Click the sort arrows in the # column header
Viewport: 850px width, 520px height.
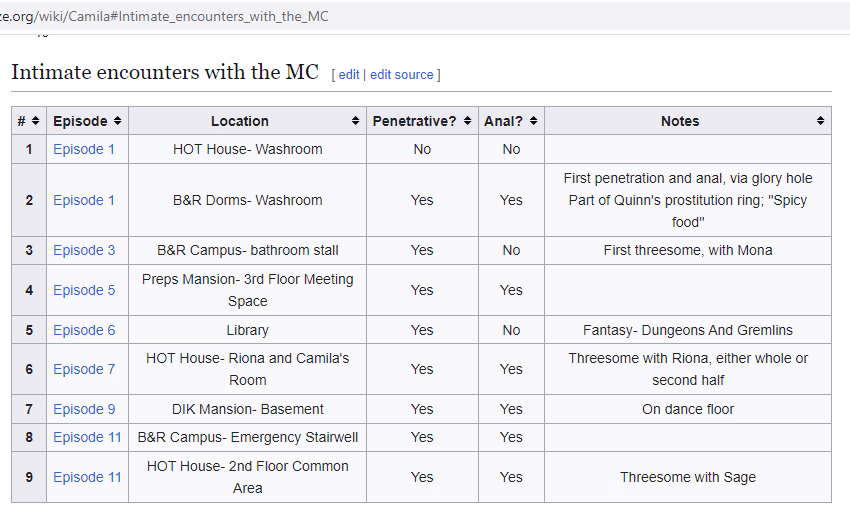[x=36, y=121]
